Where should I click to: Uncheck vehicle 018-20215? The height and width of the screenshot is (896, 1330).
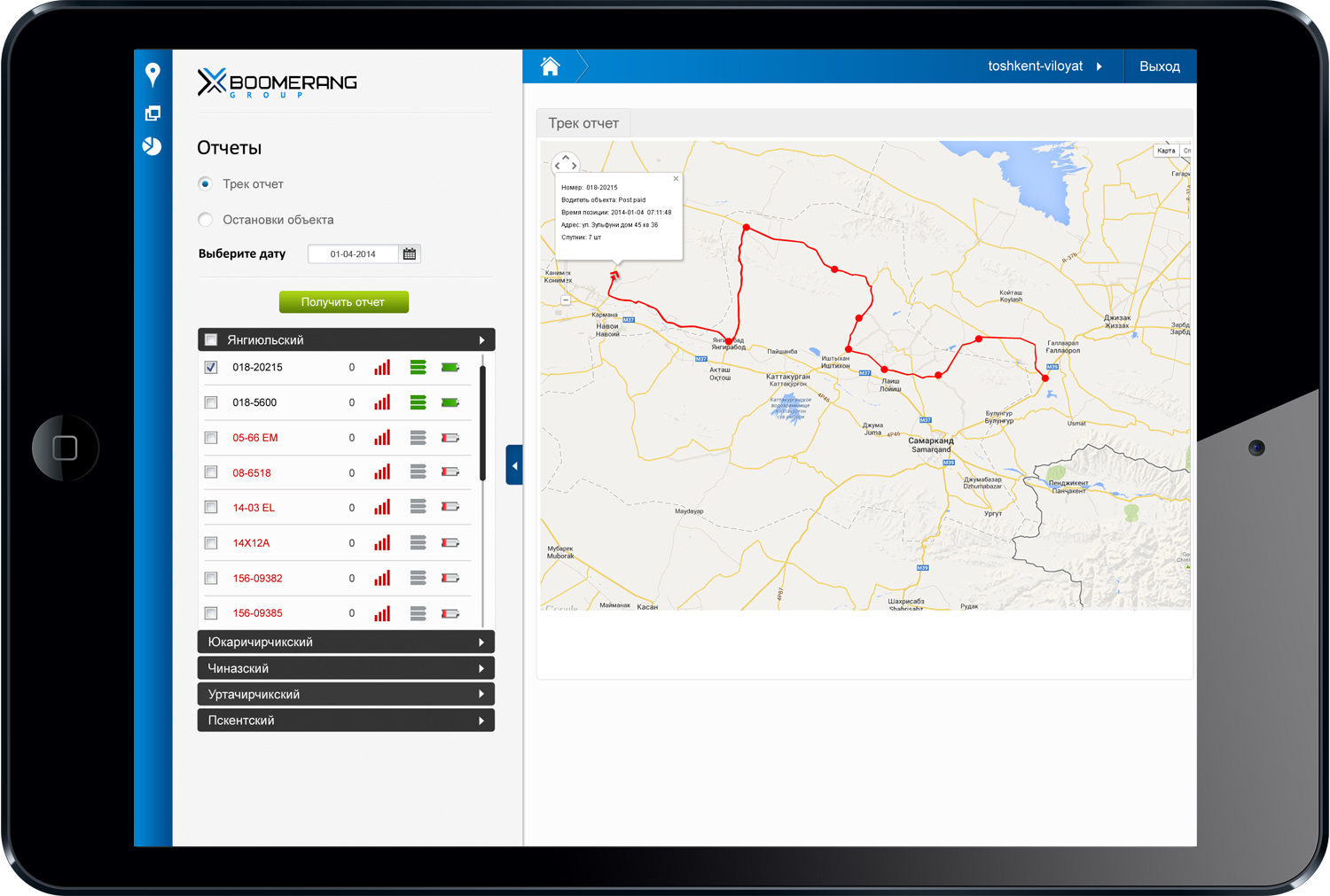(210, 367)
